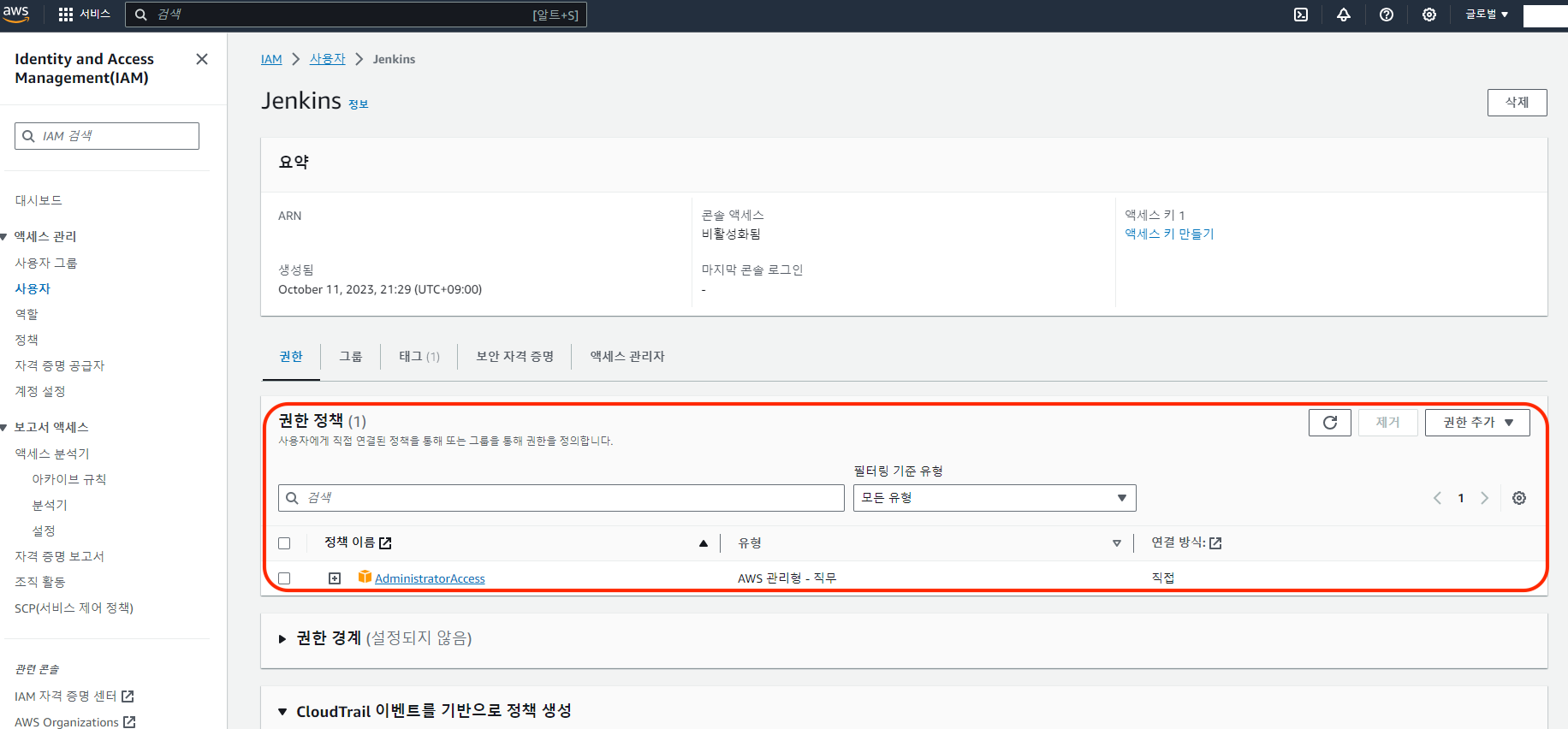Open 역할 in the sidebar
The width and height of the screenshot is (1568, 729).
[27, 315]
